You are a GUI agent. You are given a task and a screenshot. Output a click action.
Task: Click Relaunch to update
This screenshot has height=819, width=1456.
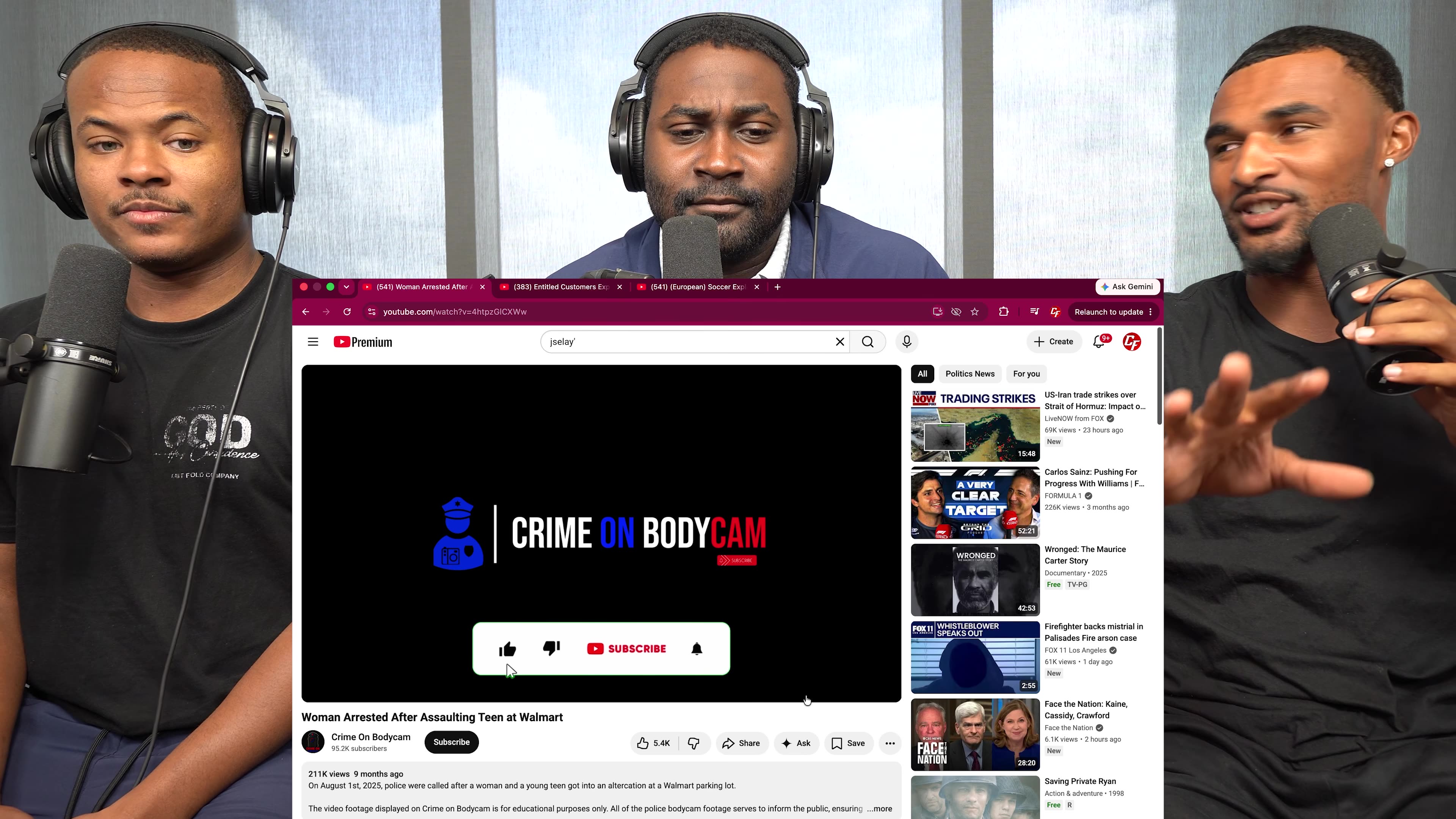click(x=1113, y=312)
